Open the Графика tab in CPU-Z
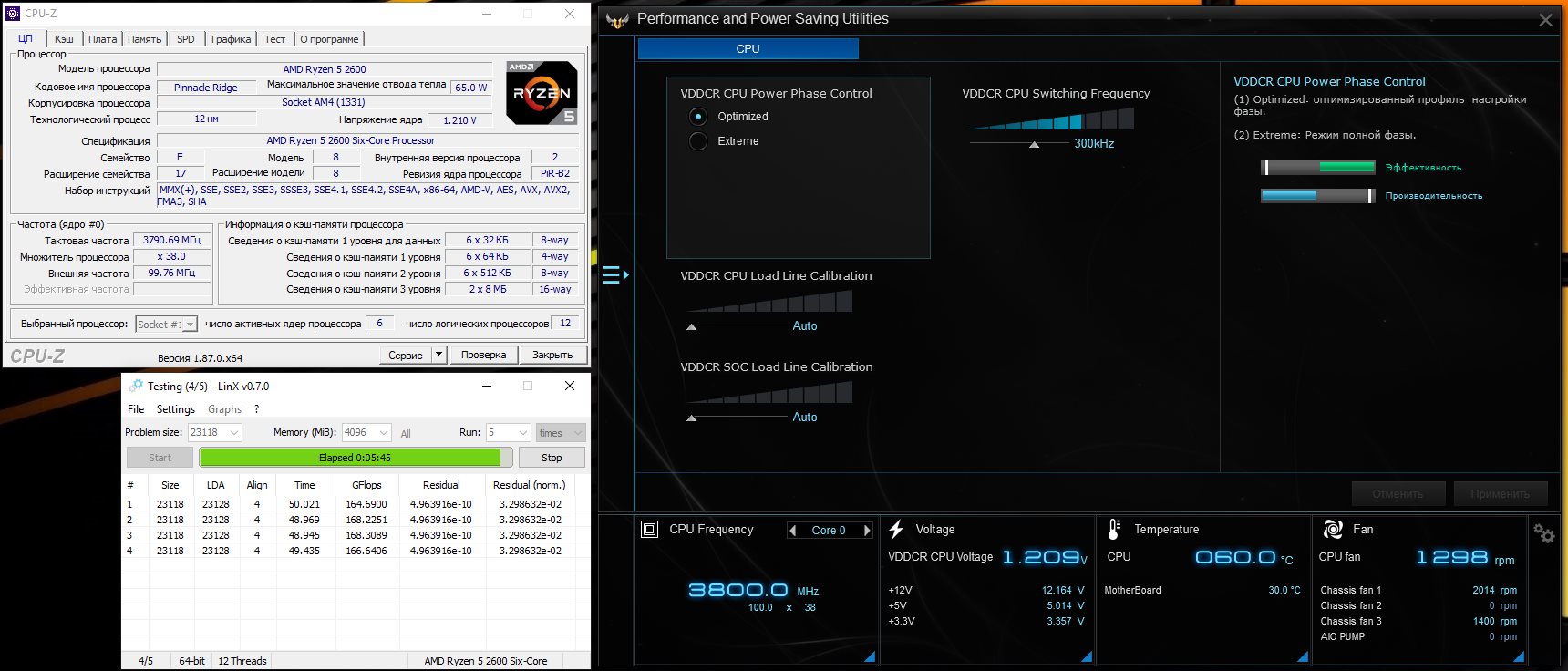The height and width of the screenshot is (671, 1568). [232, 39]
